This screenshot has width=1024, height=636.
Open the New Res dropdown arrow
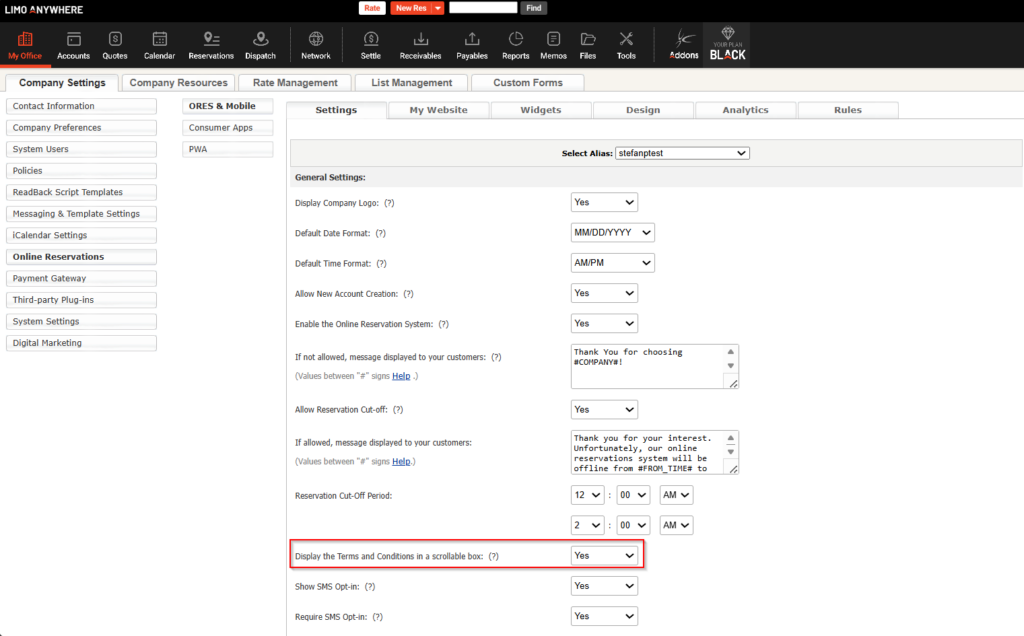click(438, 8)
